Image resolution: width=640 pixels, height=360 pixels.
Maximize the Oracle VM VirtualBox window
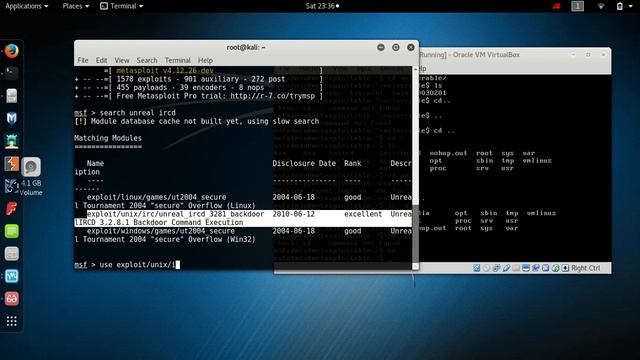(588, 55)
